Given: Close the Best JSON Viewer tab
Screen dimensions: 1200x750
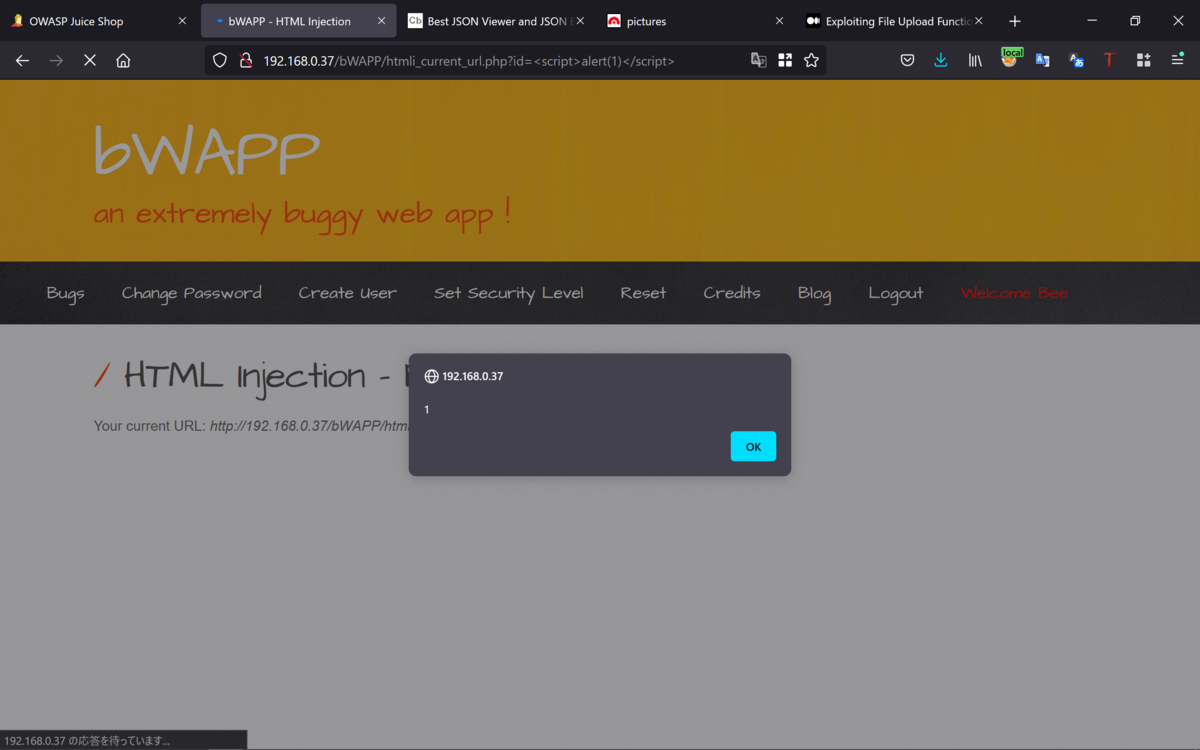Looking at the screenshot, I should 580,21.
